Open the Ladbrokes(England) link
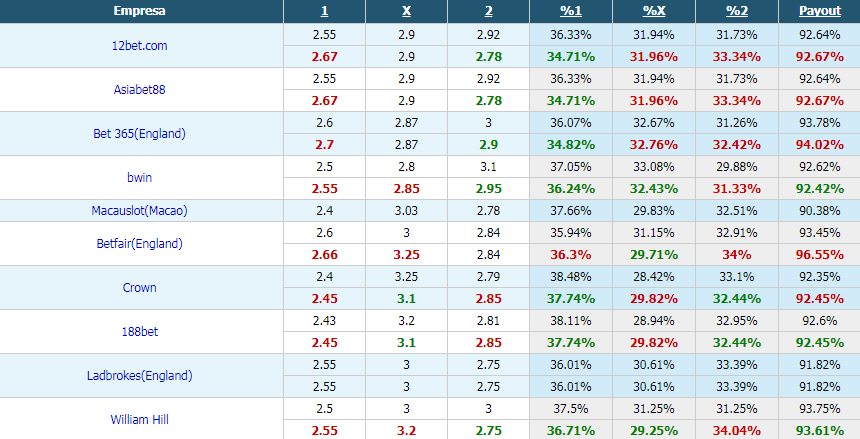 coord(139,375)
